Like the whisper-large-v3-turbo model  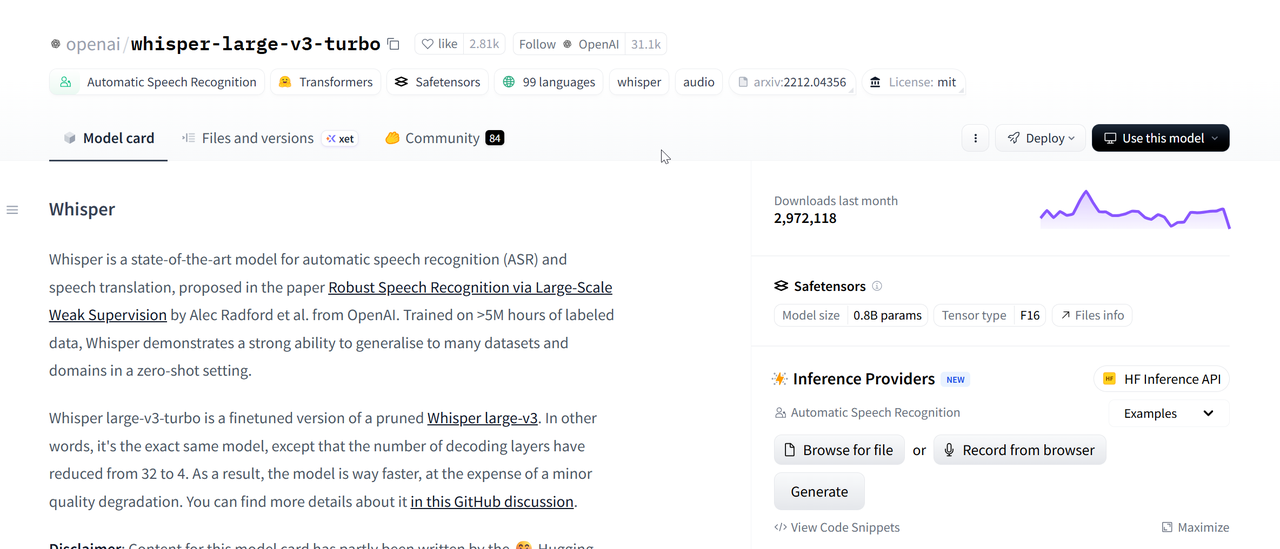(439, 44)
